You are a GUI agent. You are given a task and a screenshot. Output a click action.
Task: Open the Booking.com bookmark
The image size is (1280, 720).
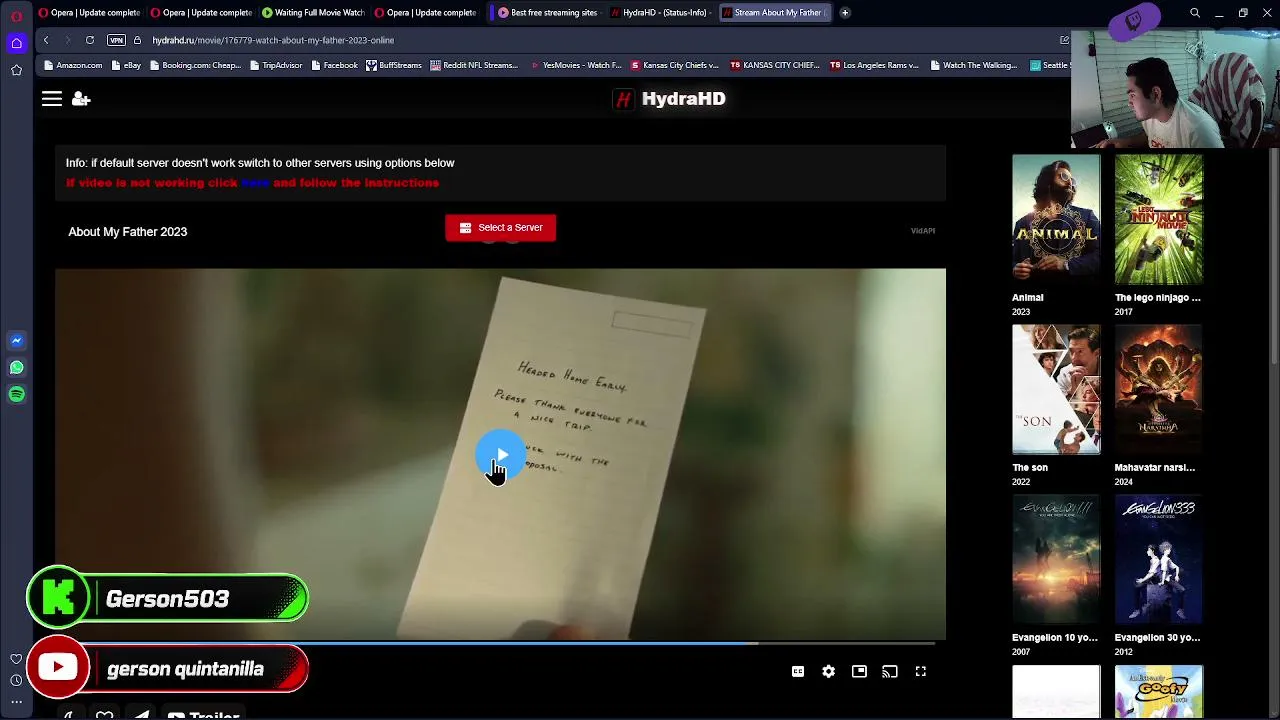tap(195, 66)
